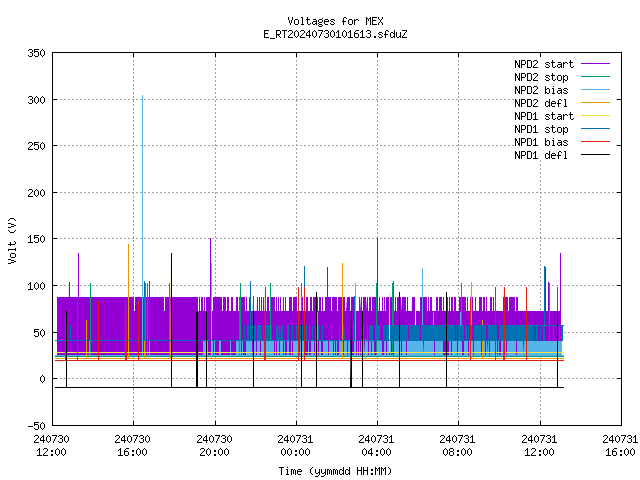
Task: Click the y-axis tick label 250
Action: 36,146
